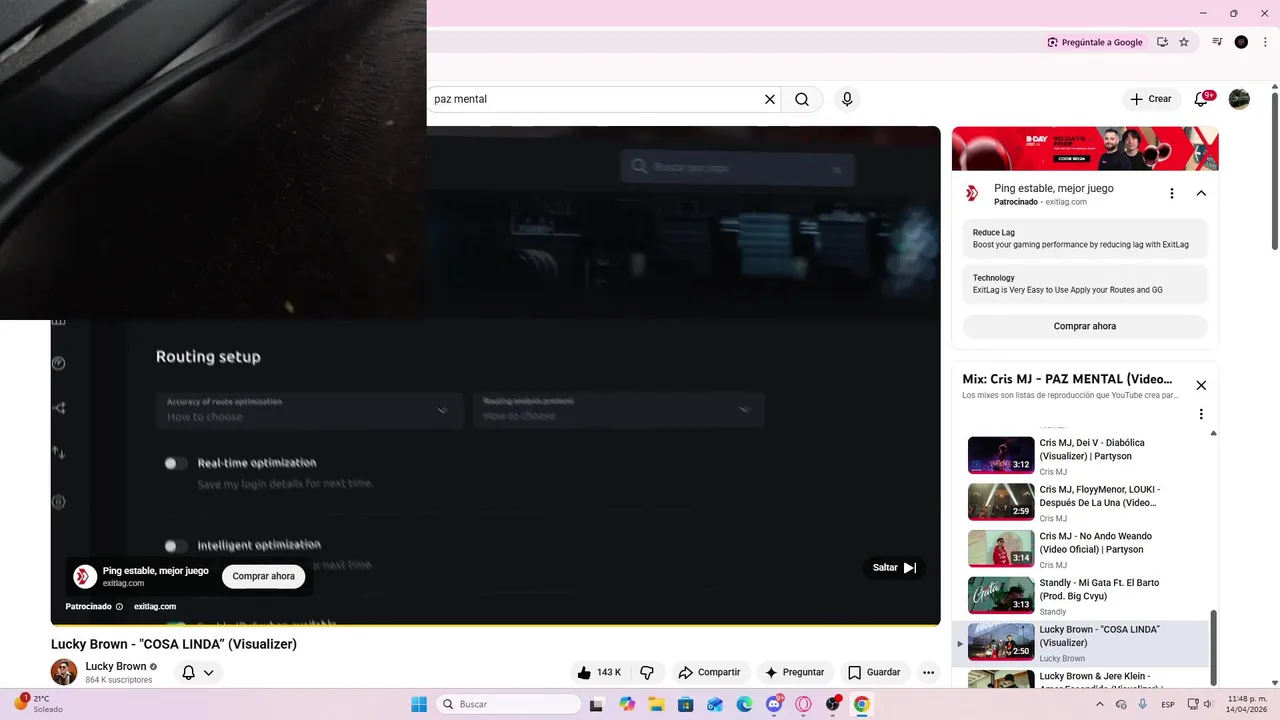Screen dimensions: 1280x720
Task: Open Microsoft Store from the taskbar
Action: click(x=685, y=704)
